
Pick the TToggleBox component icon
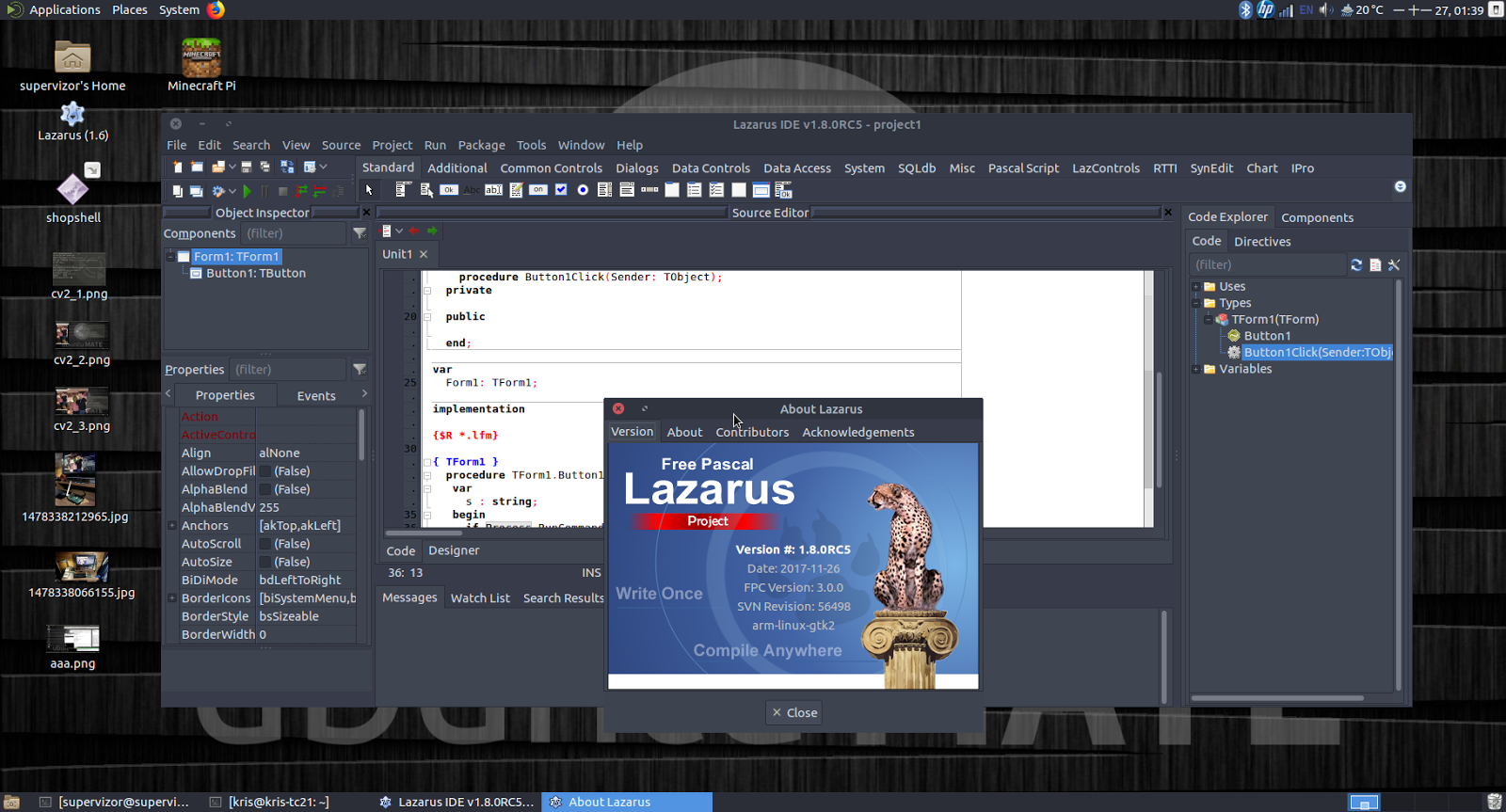(538, 190)
